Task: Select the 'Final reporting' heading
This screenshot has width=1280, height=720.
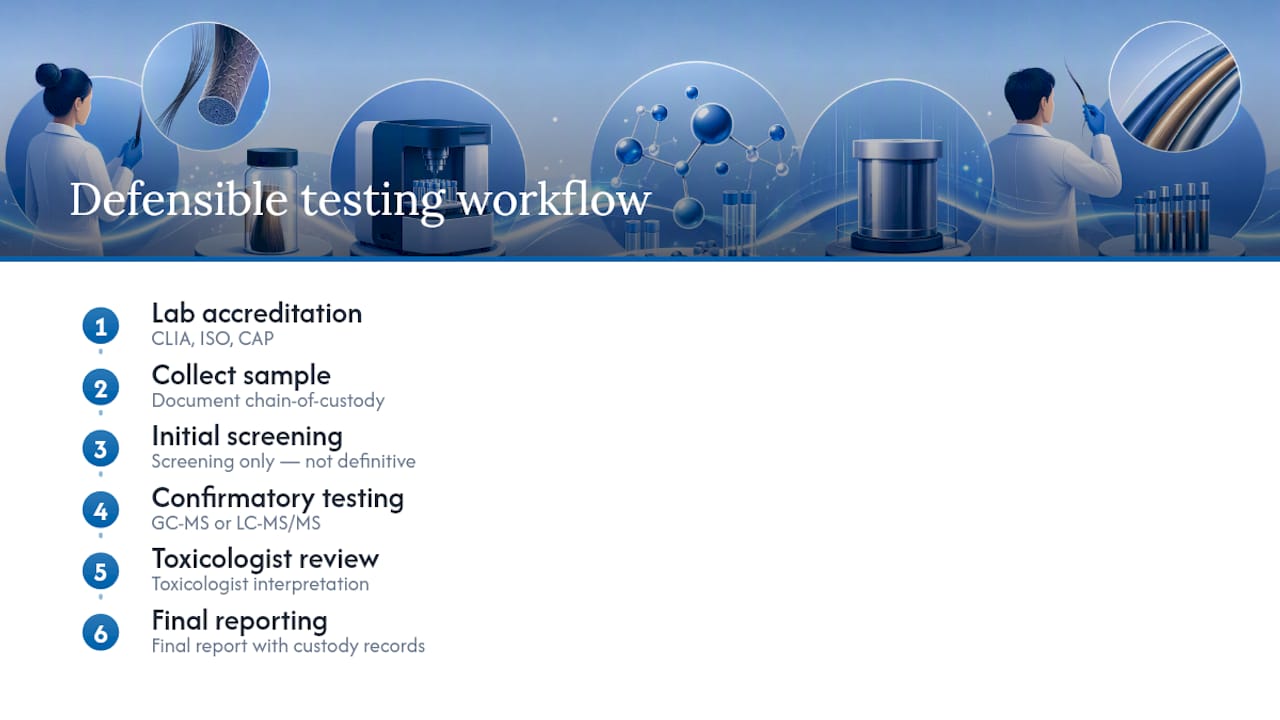Action: pyautogui.click(x=240, y=621)
